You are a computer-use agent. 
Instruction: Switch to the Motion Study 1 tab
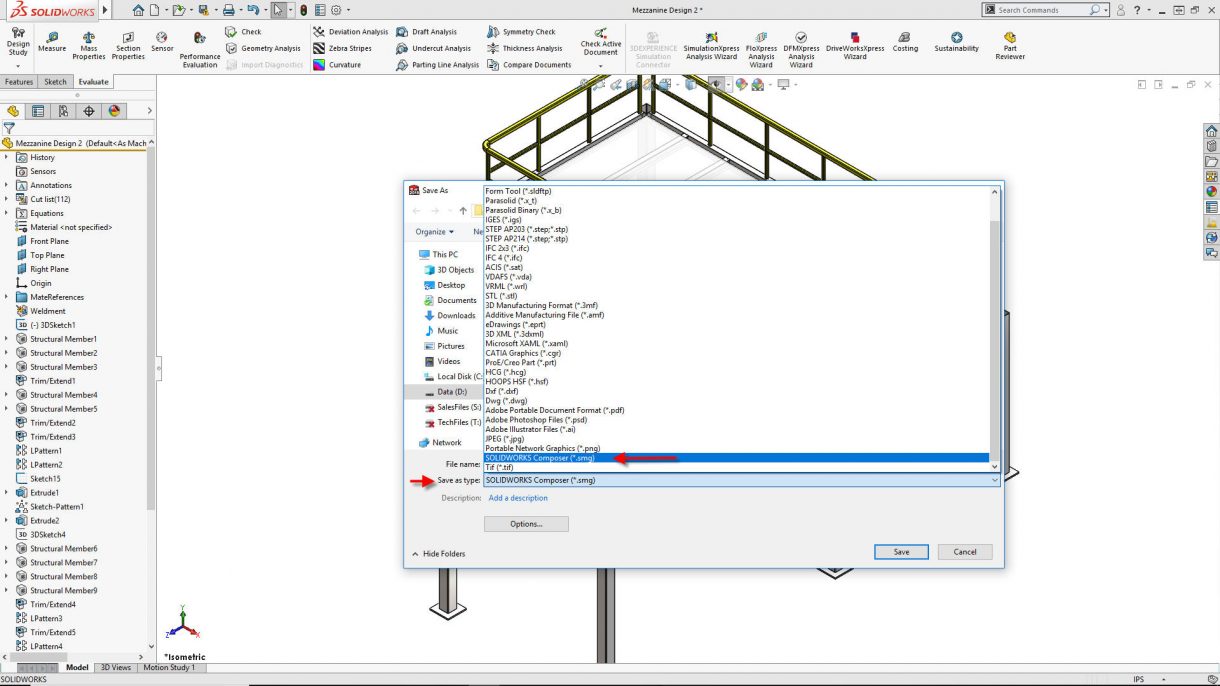pos(169,667)
